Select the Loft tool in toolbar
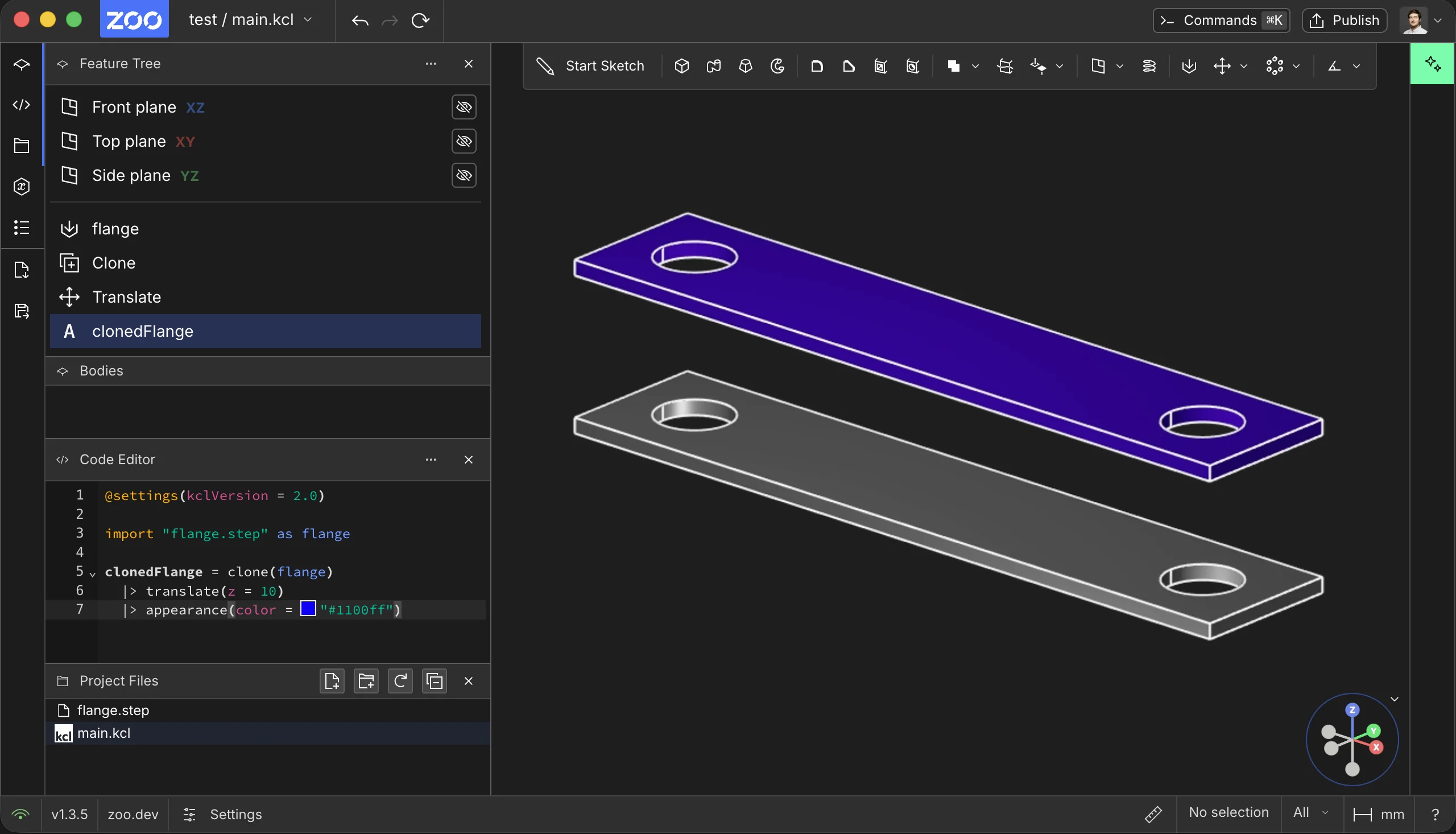This screenshot has width=1456, height=834. (x=746, y=66)
